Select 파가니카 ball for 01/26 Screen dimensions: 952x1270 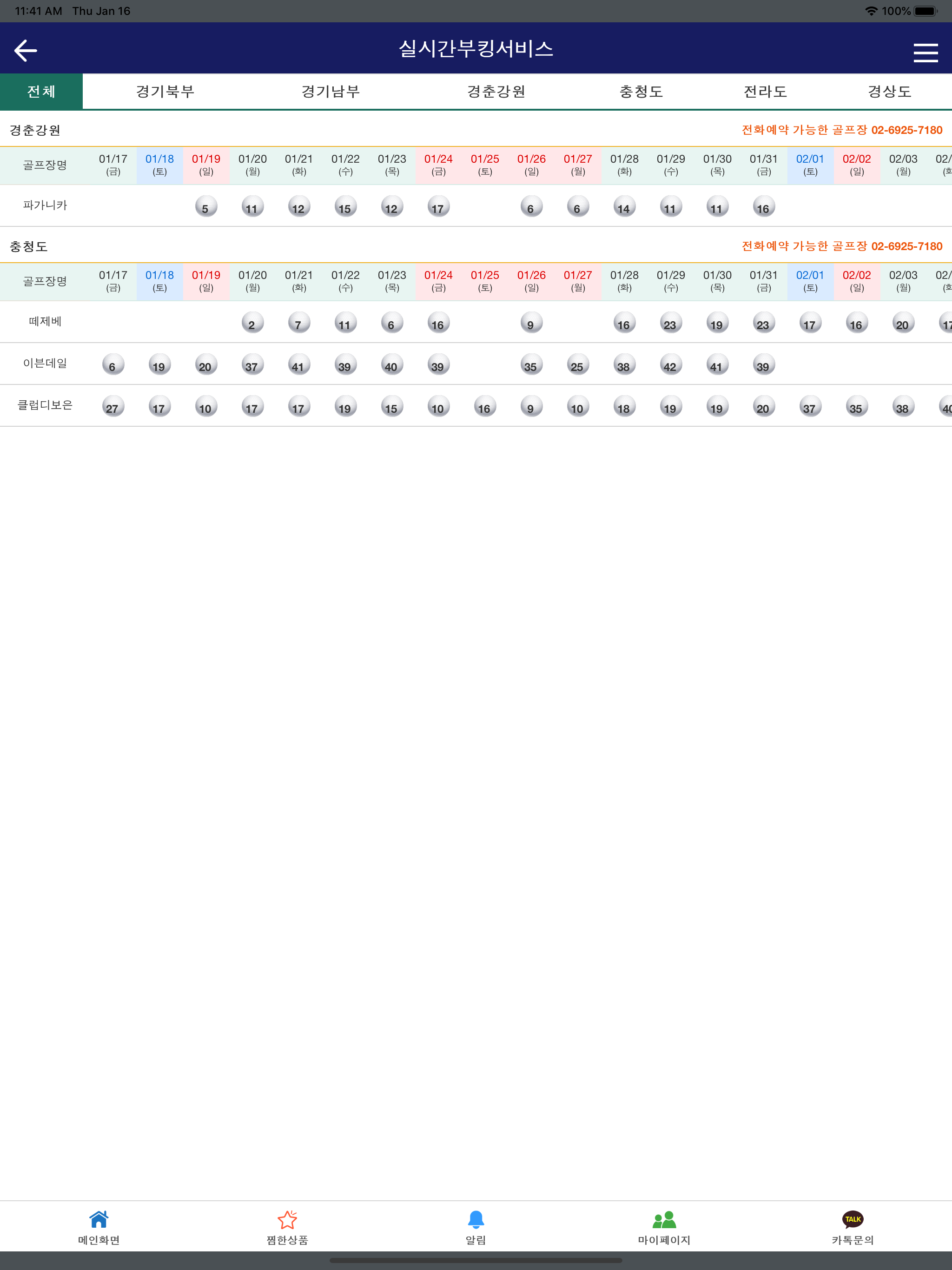point(532,207)
